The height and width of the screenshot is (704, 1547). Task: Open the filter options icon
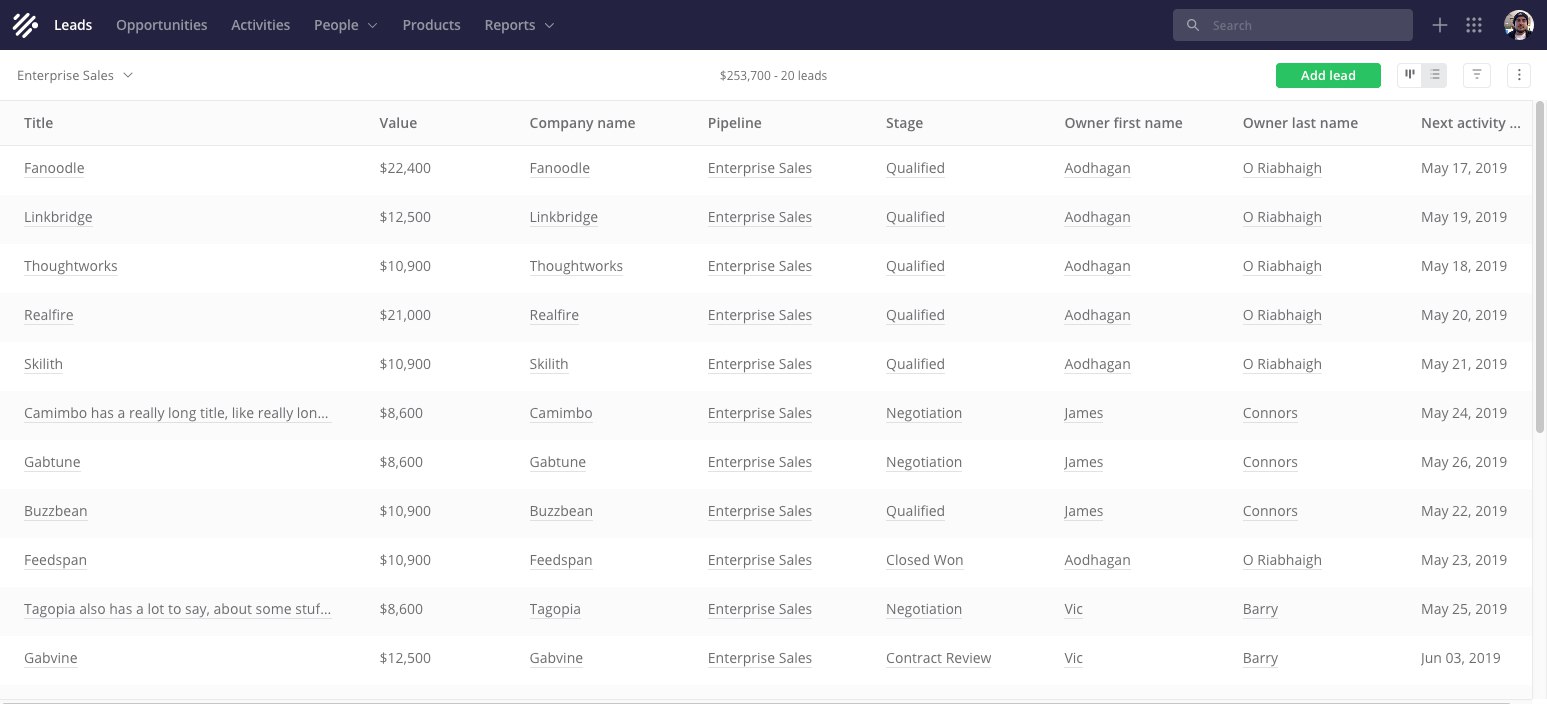pos(1477,75)
